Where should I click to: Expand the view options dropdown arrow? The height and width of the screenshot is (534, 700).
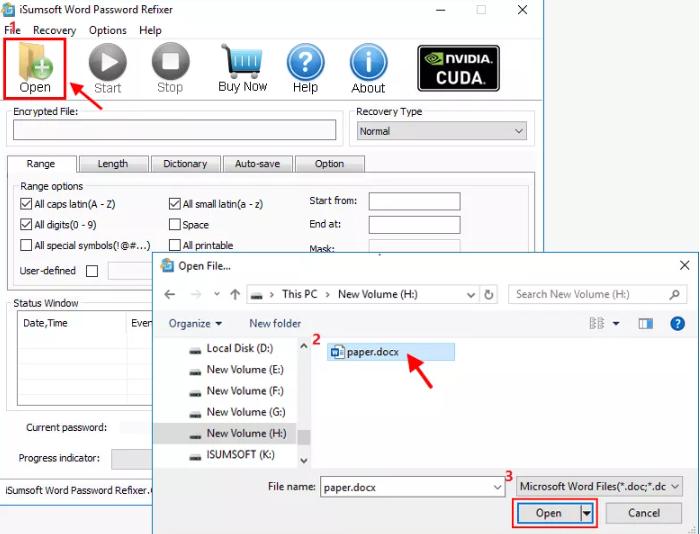[616, 323]
